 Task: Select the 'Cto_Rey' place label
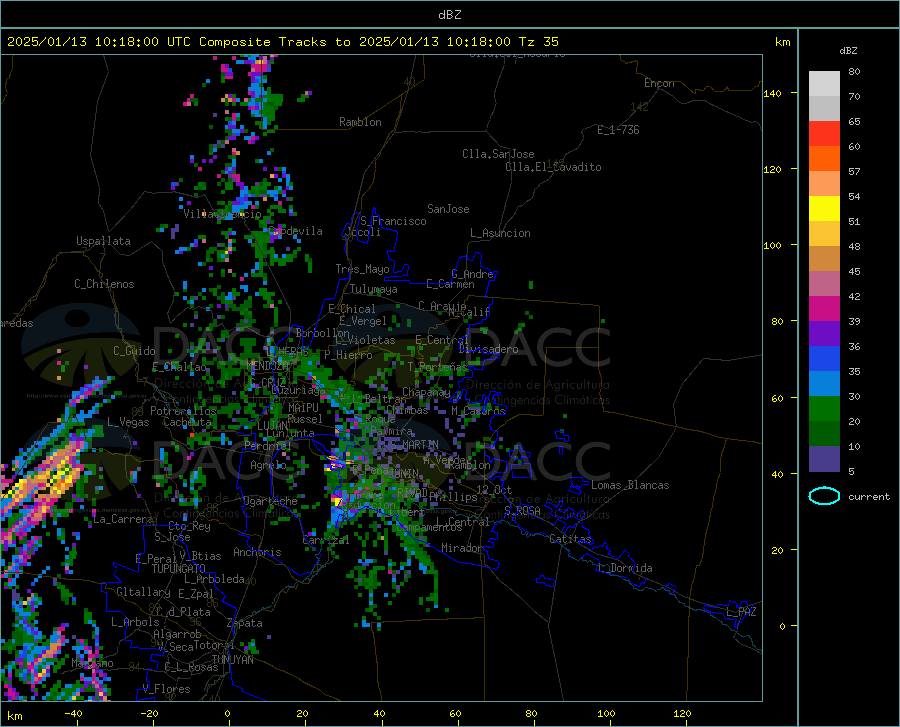point(189,526)
